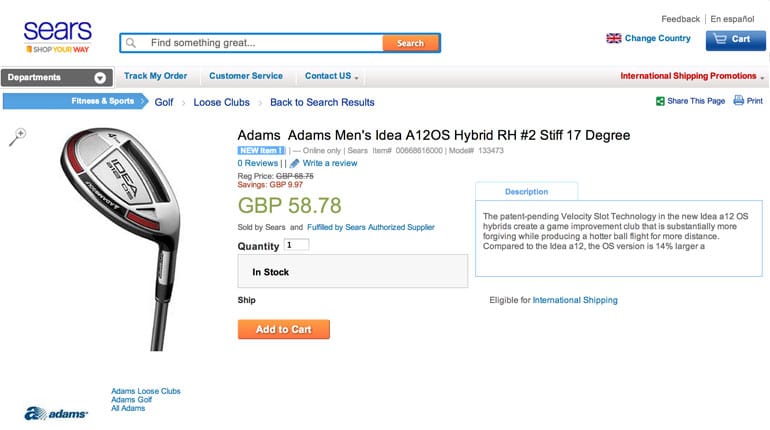Click the Write a review pencil icon
The image size is (770, 430).
295,163
